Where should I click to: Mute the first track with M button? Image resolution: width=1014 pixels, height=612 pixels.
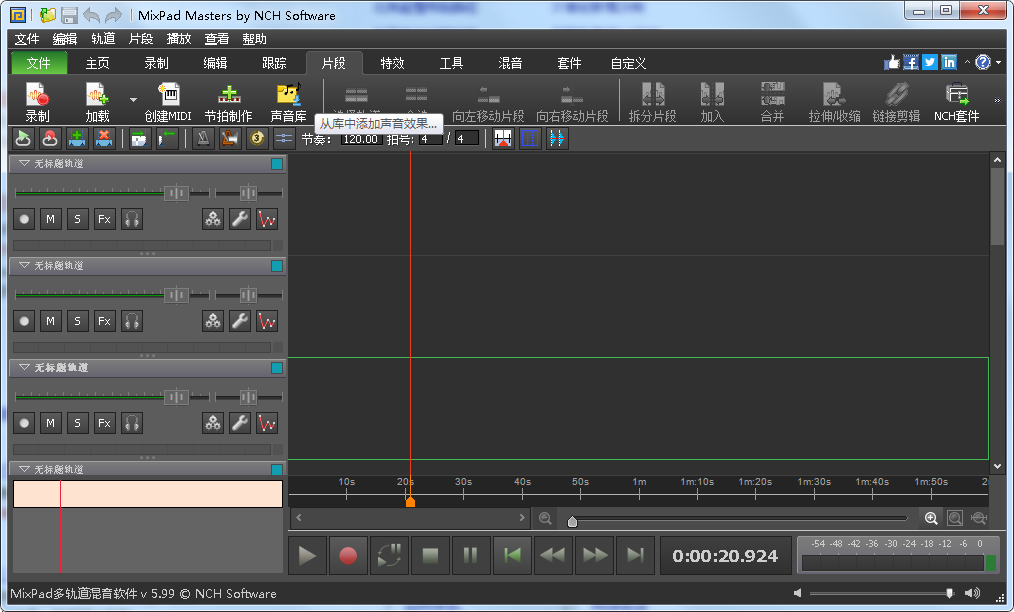click(51, 219)
